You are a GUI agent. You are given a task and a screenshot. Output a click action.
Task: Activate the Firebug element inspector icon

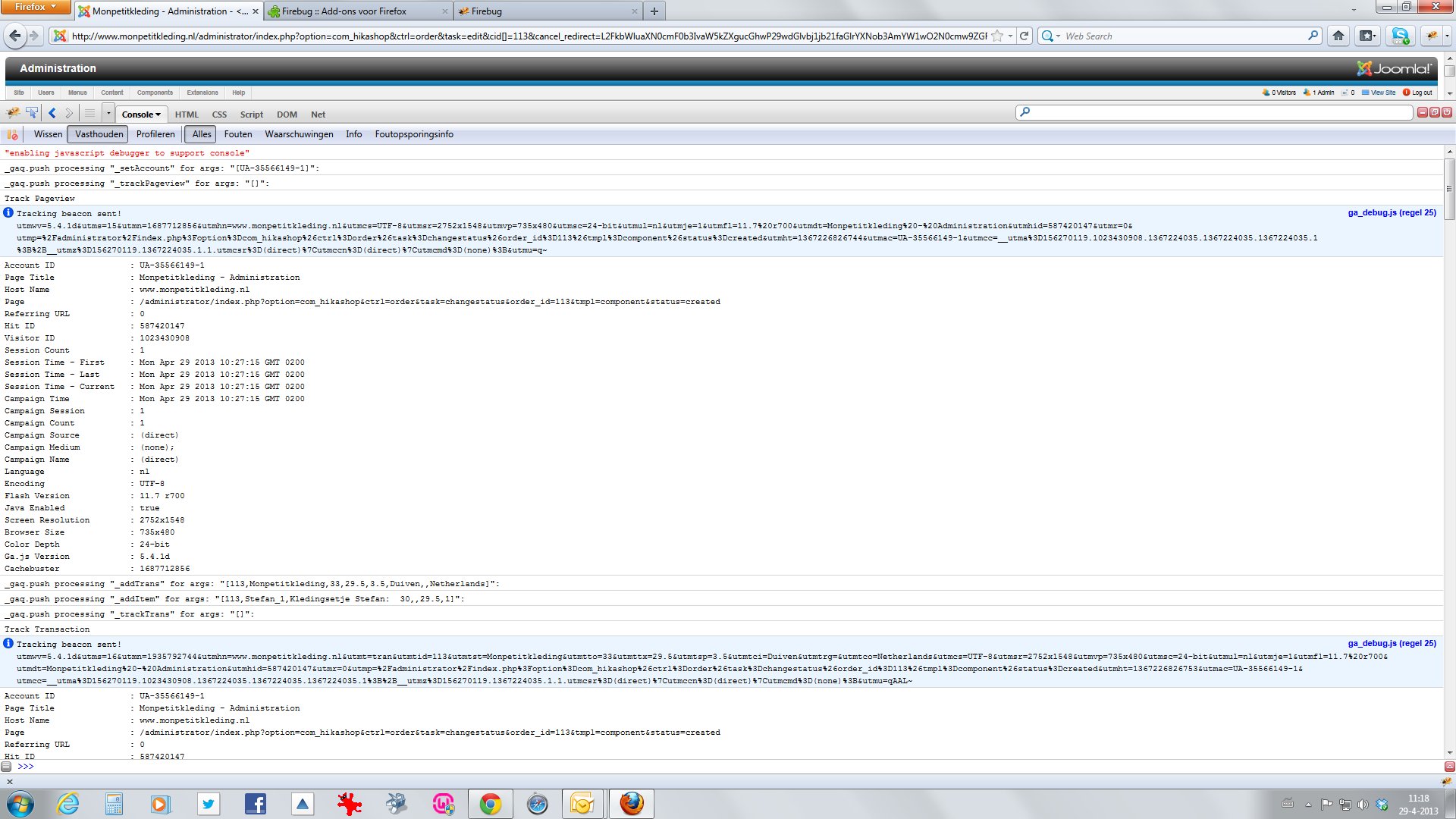point(32,113)
